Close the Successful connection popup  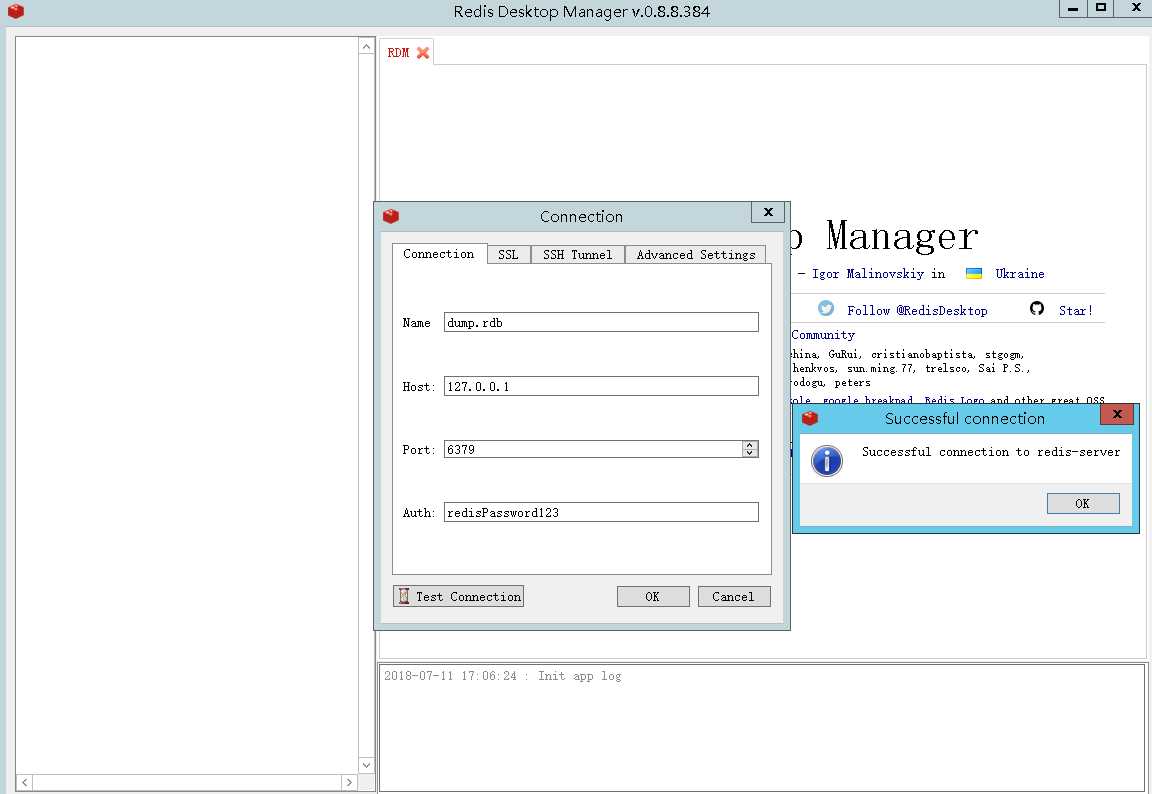tap(1117, 414)
